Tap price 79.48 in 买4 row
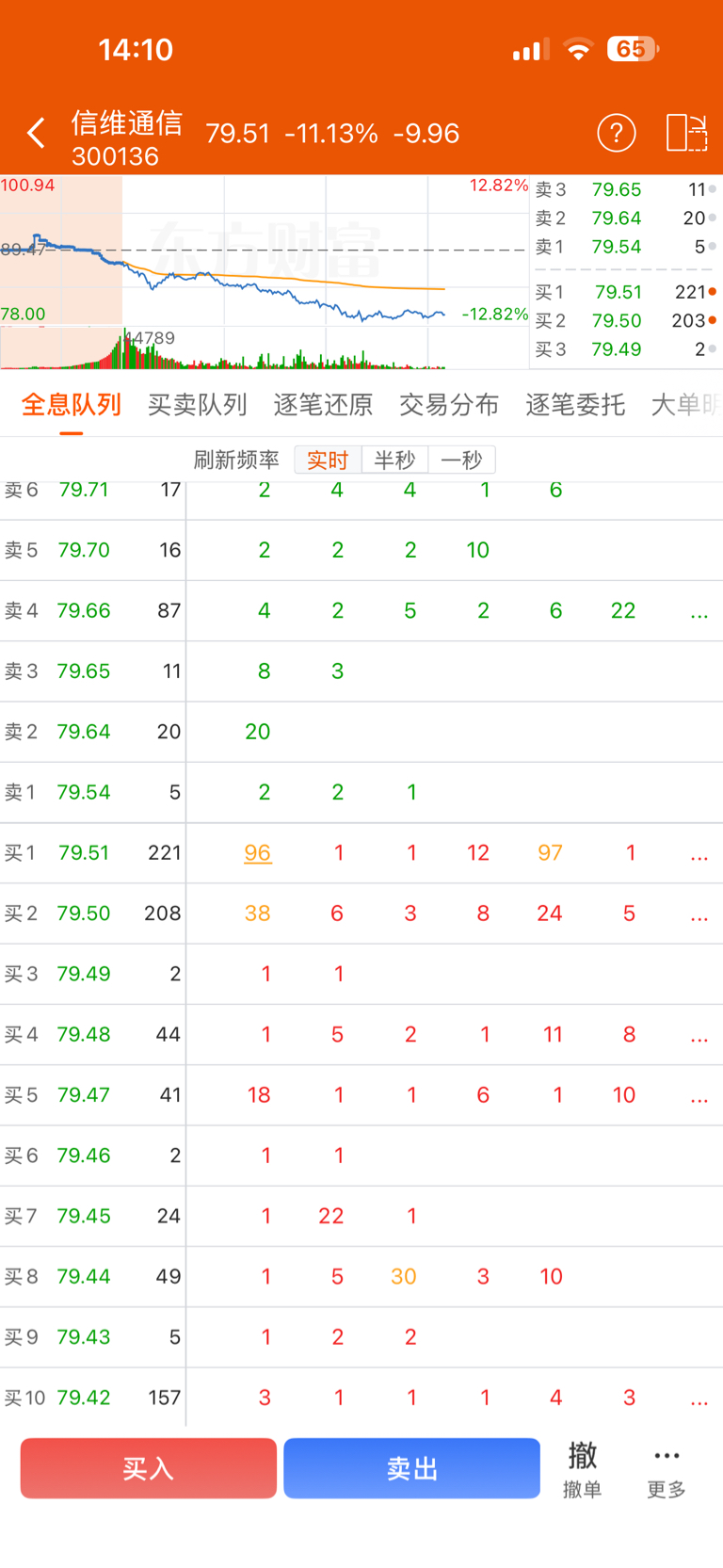Image resolution: width=723 pixels, height=1568 pixels. pos(84,1034)
